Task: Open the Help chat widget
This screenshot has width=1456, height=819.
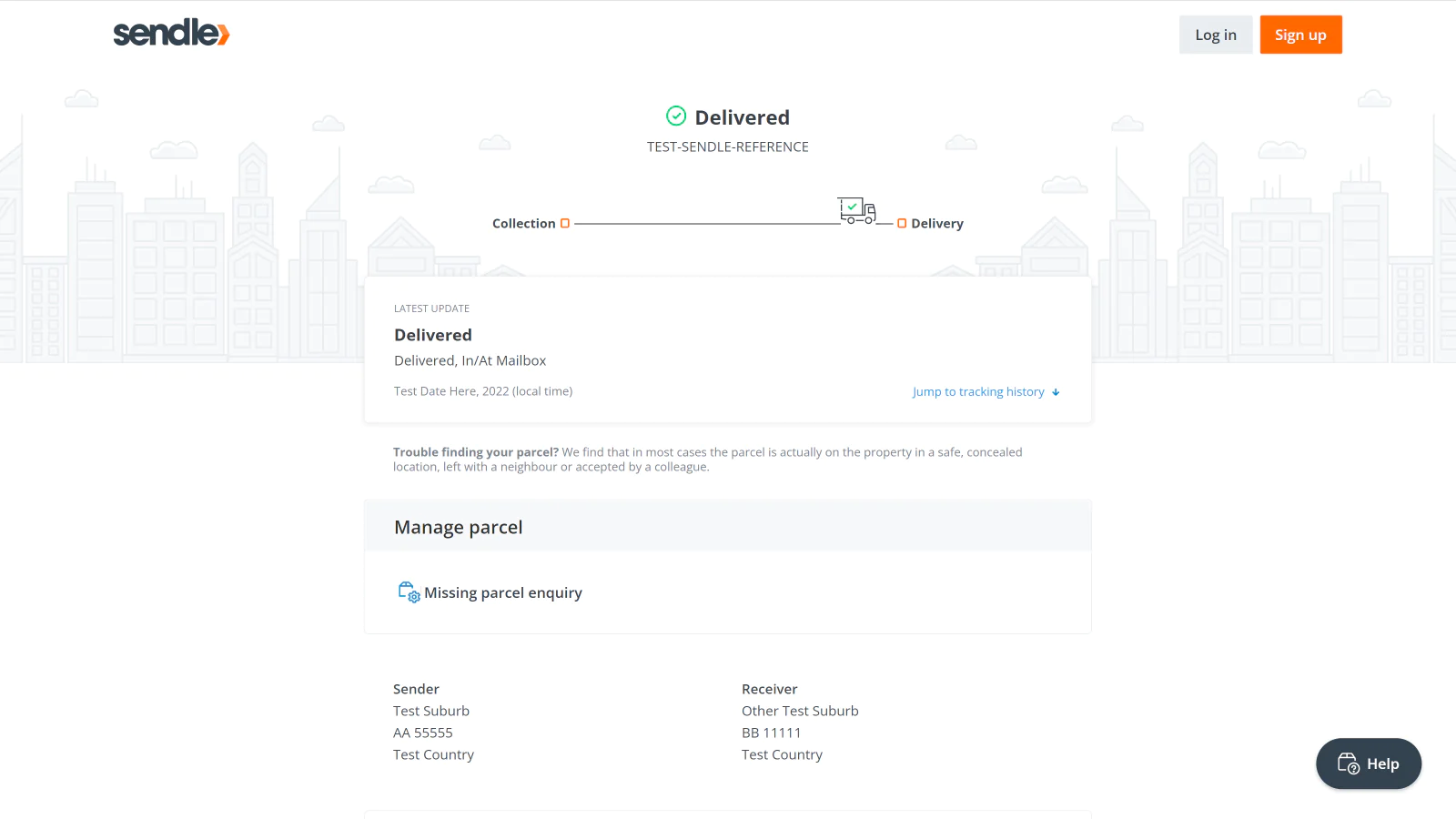Action: (1369, 763)
